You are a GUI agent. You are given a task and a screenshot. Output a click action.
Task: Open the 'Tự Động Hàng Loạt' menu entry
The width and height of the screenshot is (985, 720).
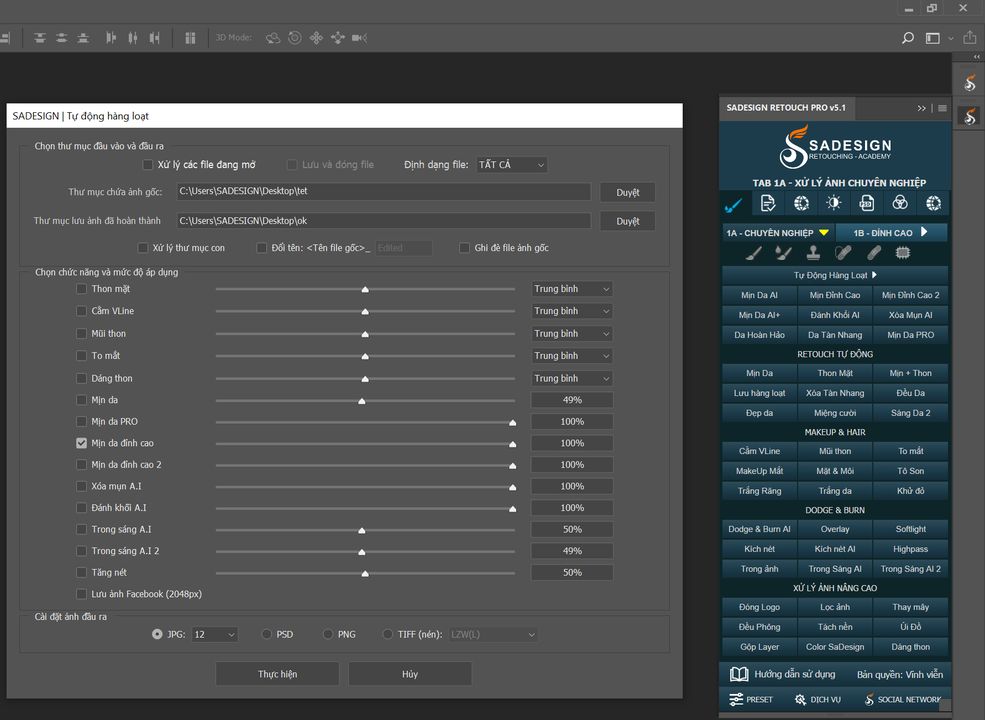834,274
